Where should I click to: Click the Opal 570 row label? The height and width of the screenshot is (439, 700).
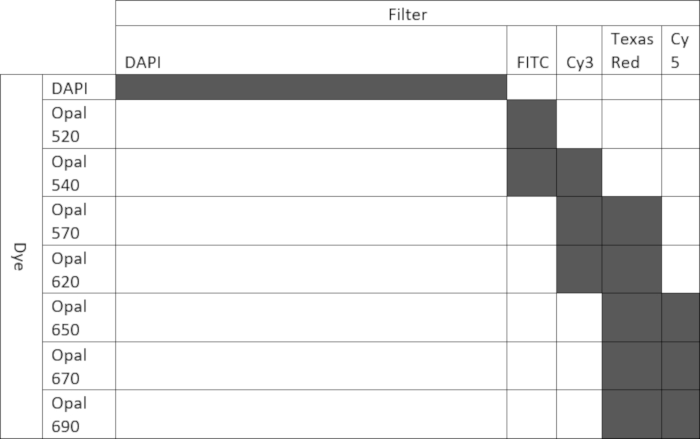tap(78, 221)
